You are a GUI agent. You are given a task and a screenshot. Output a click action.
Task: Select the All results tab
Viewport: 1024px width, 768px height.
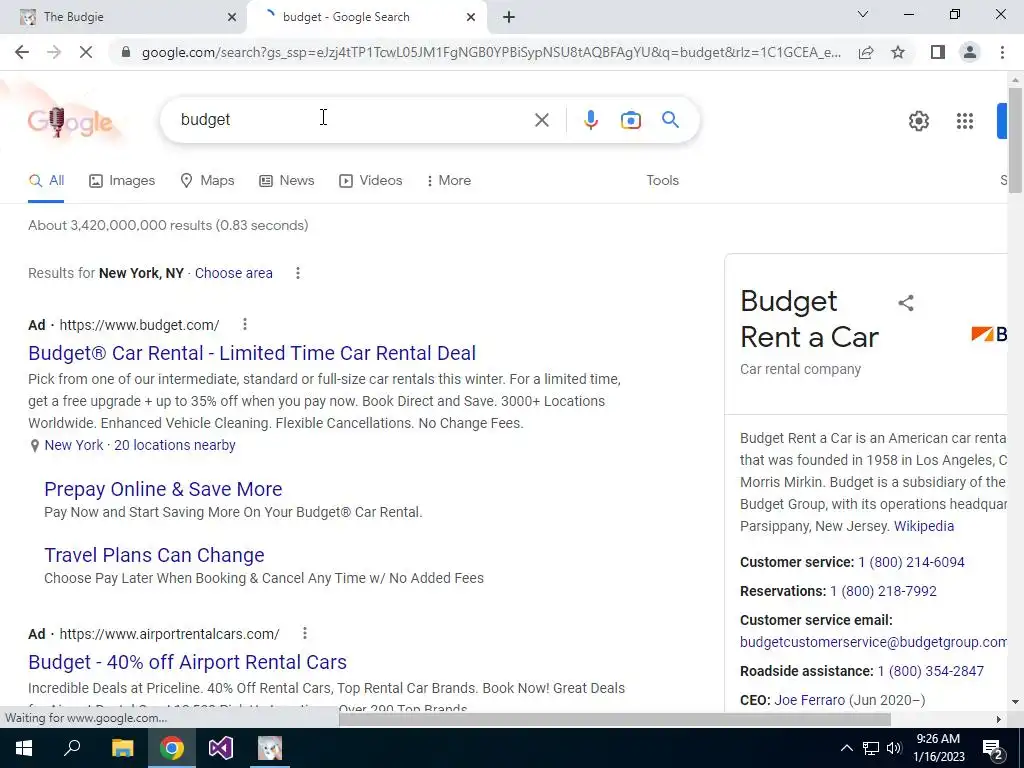[46, 180]
